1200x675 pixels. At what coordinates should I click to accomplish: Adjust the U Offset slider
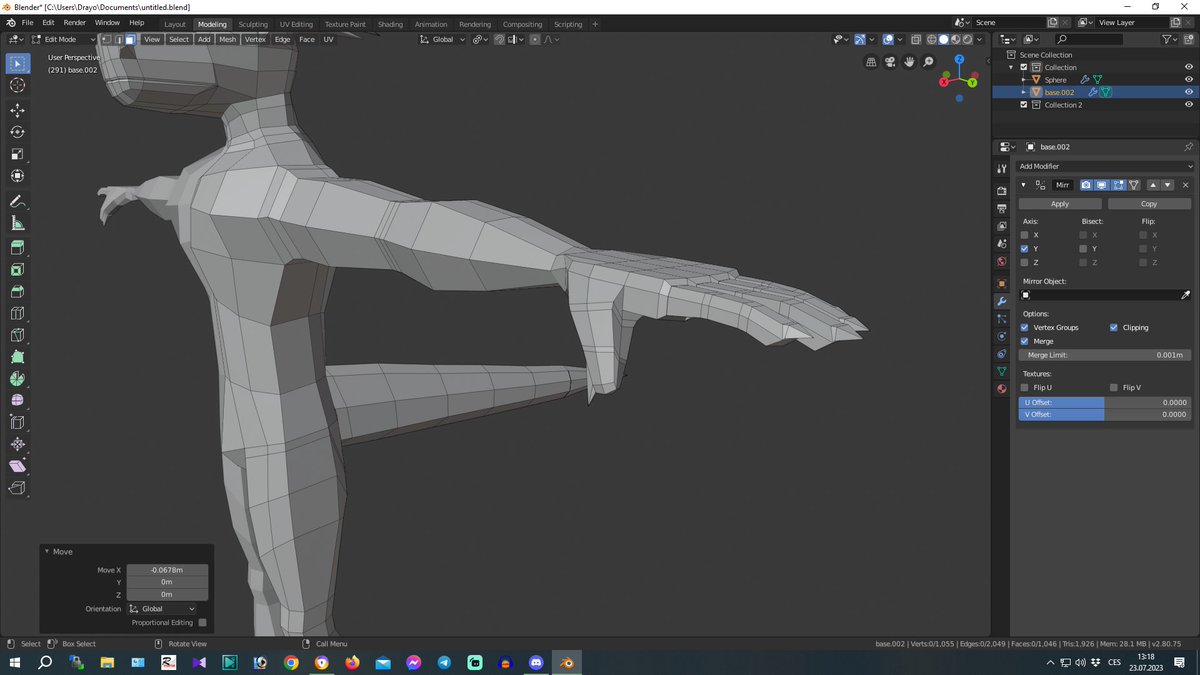(1105, 402)
